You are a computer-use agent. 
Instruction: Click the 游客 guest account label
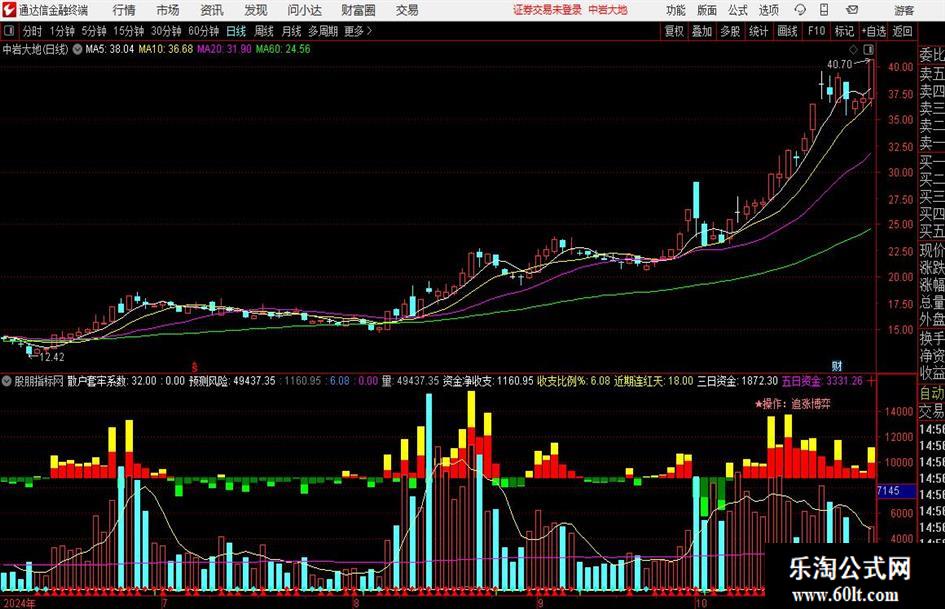[904, 10]
